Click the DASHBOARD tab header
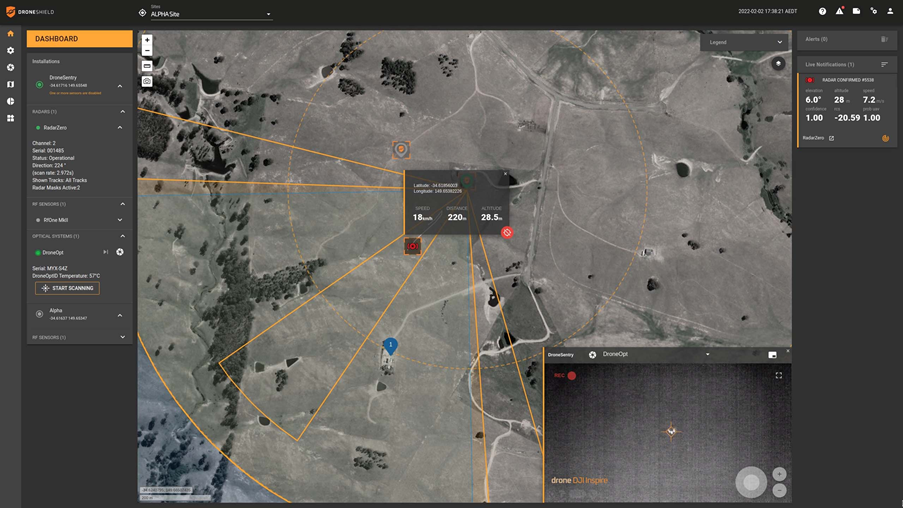The width and height of the screenshot is (903, 508). point(79,39)
